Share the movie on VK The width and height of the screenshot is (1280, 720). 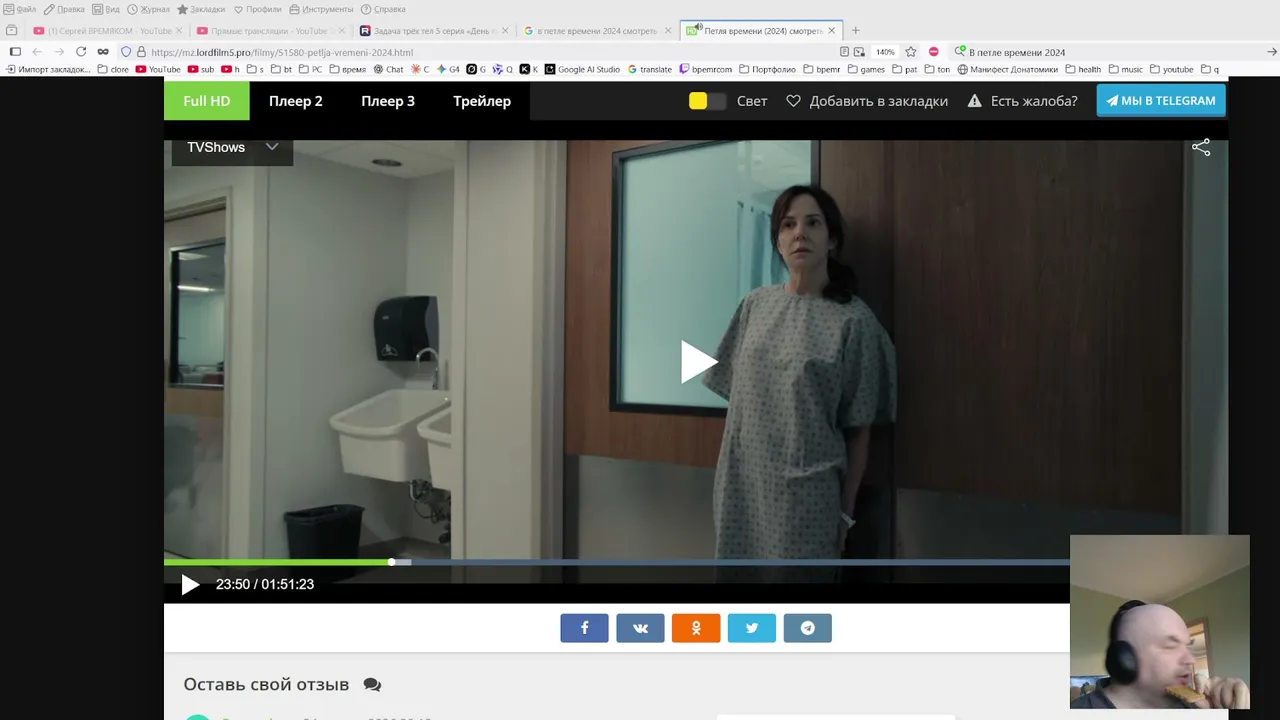tap(640, 628)
